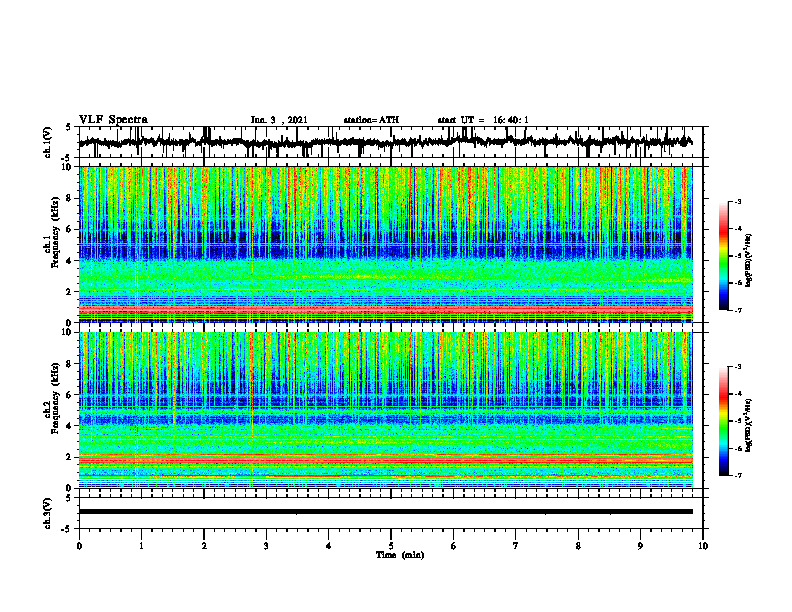Click the time axis tick label "1"
The image size is (792, 612).
pos(141,546)
